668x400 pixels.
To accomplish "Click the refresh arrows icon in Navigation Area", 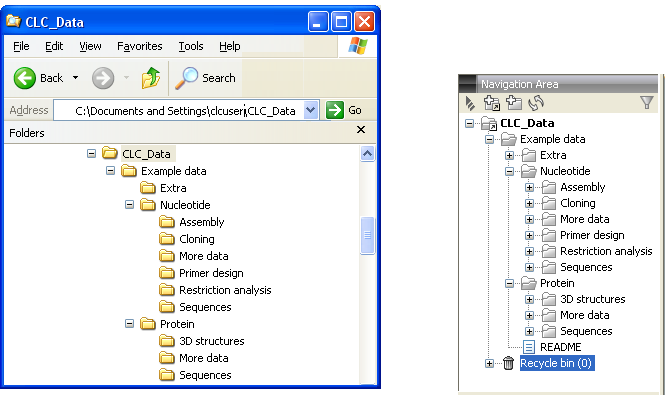I will coord(536,102).
